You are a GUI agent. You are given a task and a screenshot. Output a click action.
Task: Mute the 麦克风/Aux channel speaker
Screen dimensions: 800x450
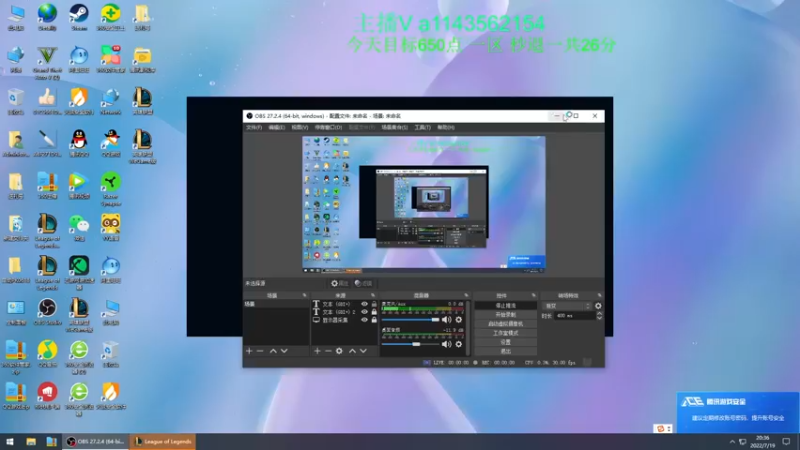pyautogui.click(x=446, y=320)
